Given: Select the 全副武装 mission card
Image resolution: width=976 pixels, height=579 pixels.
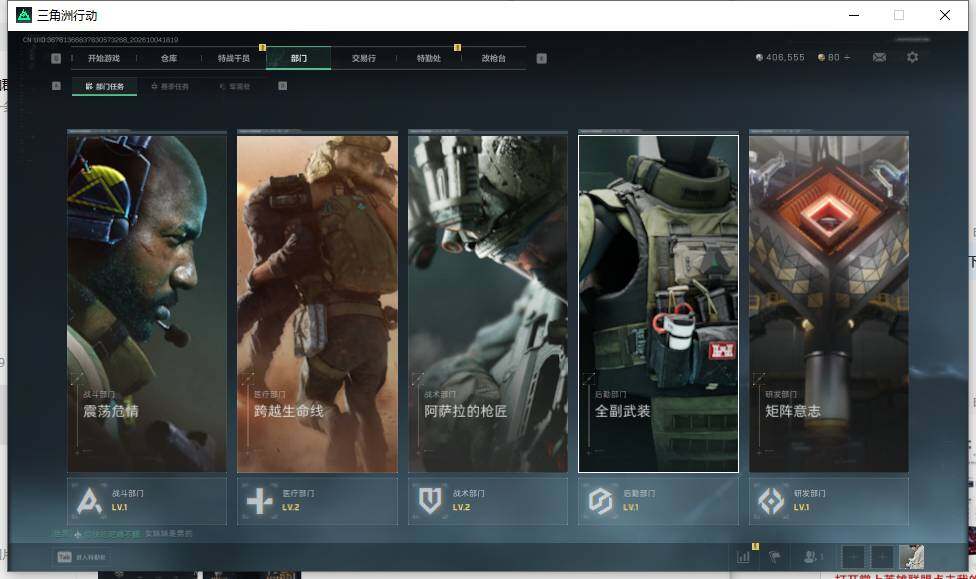Looking at the screenshot, I should (659, 304).
